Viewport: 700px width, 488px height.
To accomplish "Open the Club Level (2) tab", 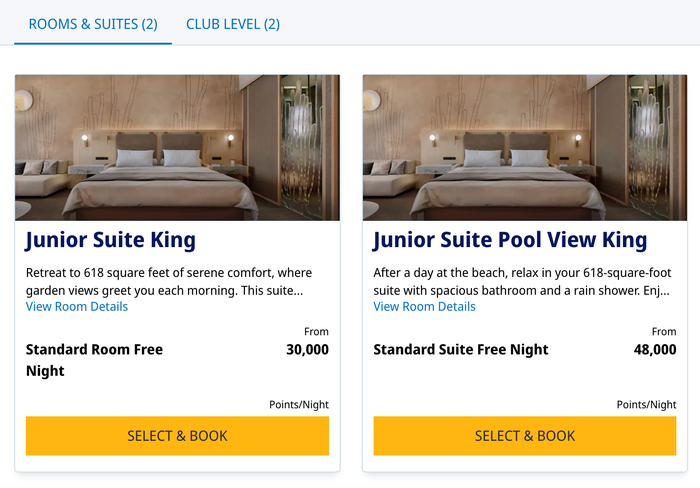I will (x=233, y=24).
